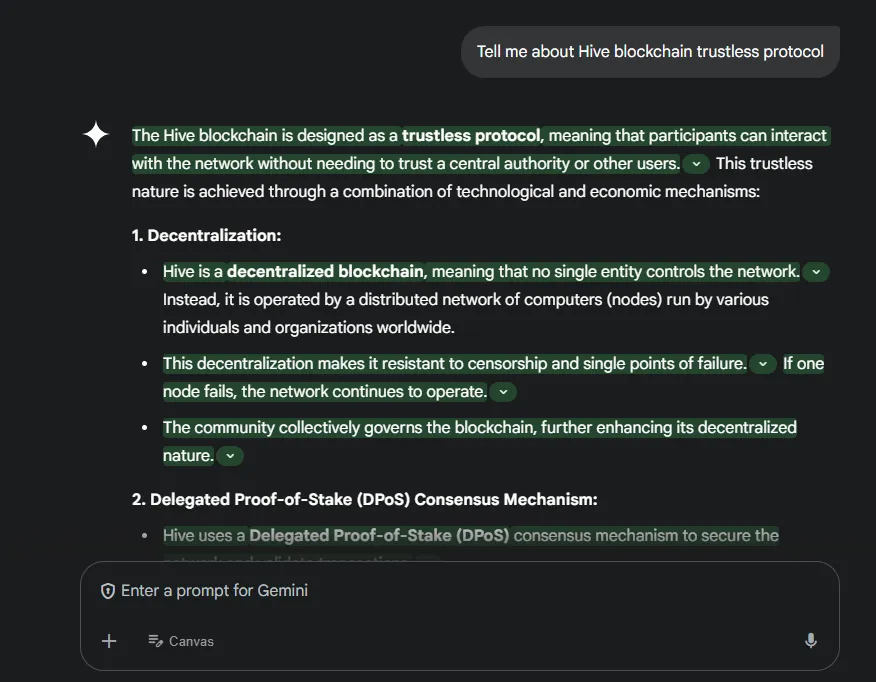The height and width of the screenshot is (682, 876).
Task: Click highlighted 'decentralized blockchain' text
Action: tap(325, 271)
